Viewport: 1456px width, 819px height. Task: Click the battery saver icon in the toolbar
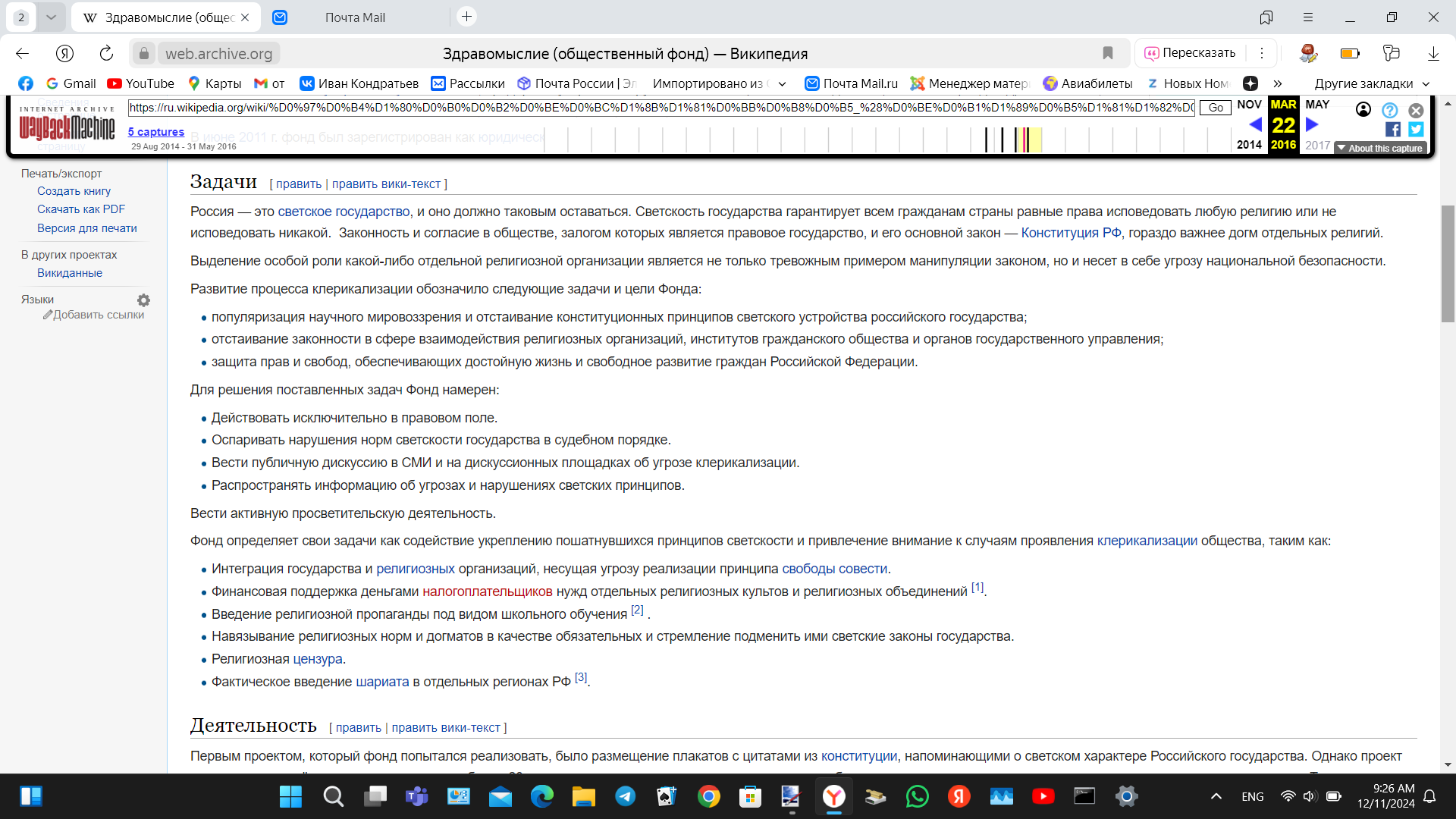[x=1350, y=53]
